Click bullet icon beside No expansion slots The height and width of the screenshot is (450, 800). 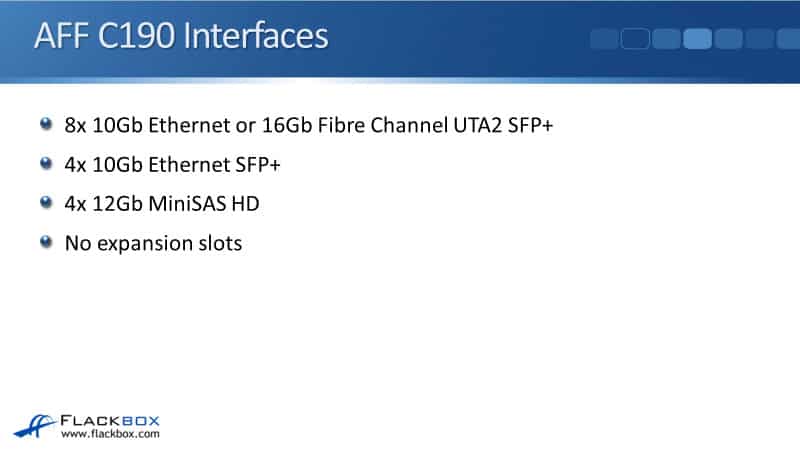(46, 242)
